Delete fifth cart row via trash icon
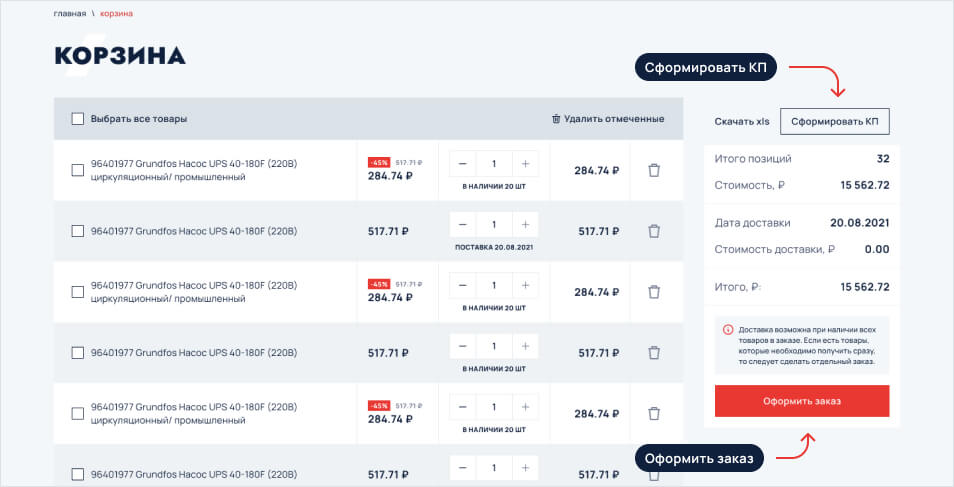This screenshot has height=487, width=954. (x=654, y=414)
